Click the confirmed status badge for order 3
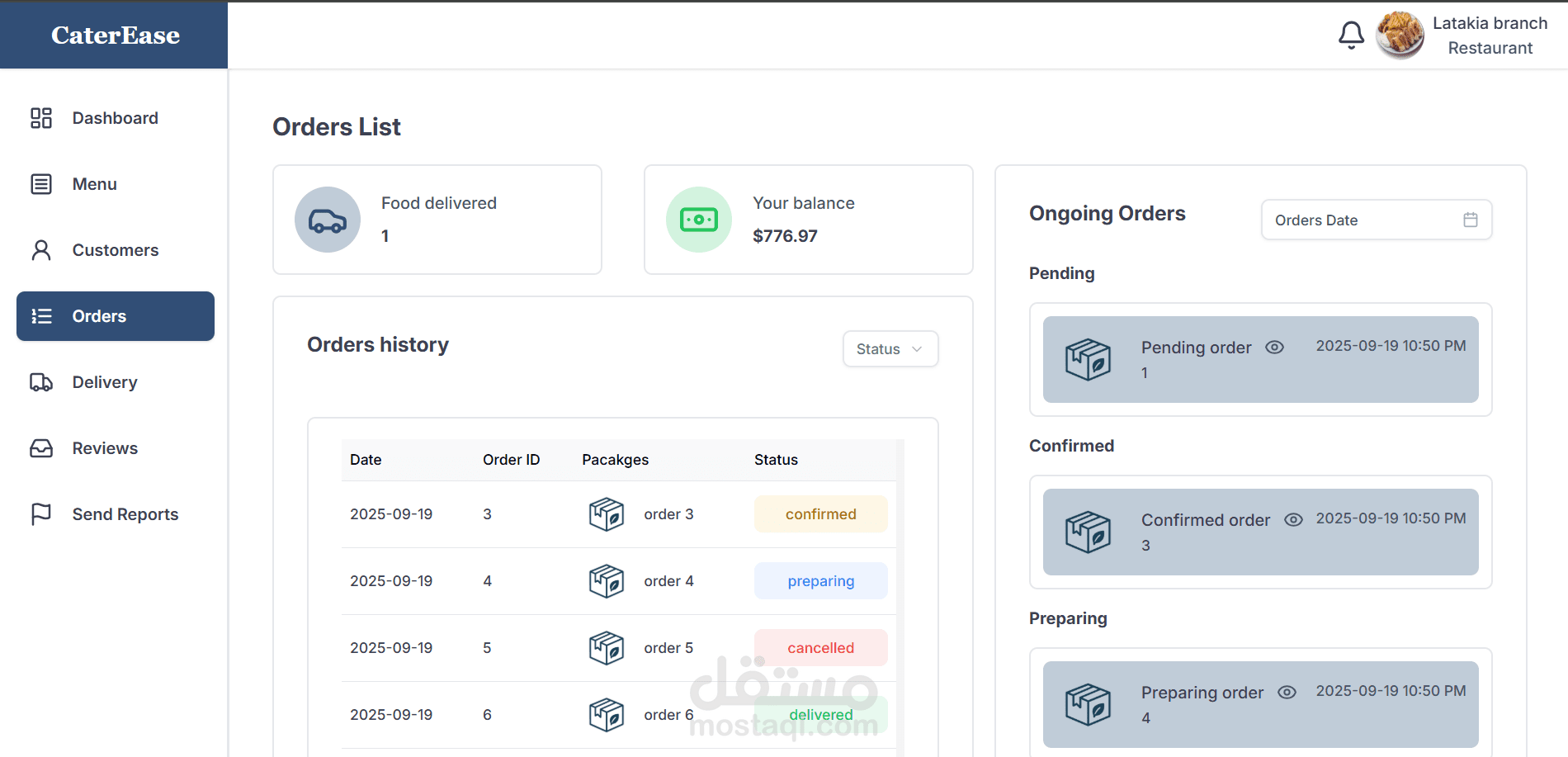The image size is (1568, 757). click(820, 514)
